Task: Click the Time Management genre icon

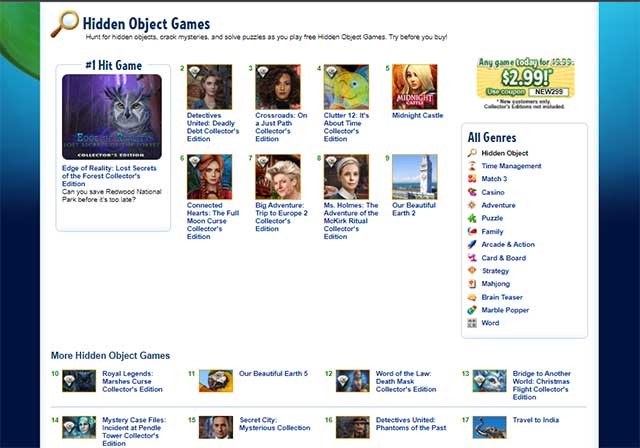Action: (x=472, y=166)
